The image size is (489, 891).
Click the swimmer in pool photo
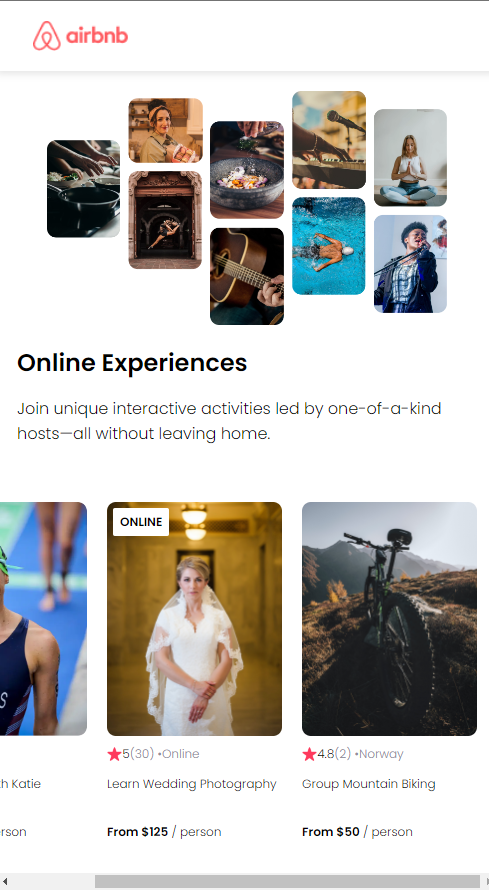[x=329, y=246]
